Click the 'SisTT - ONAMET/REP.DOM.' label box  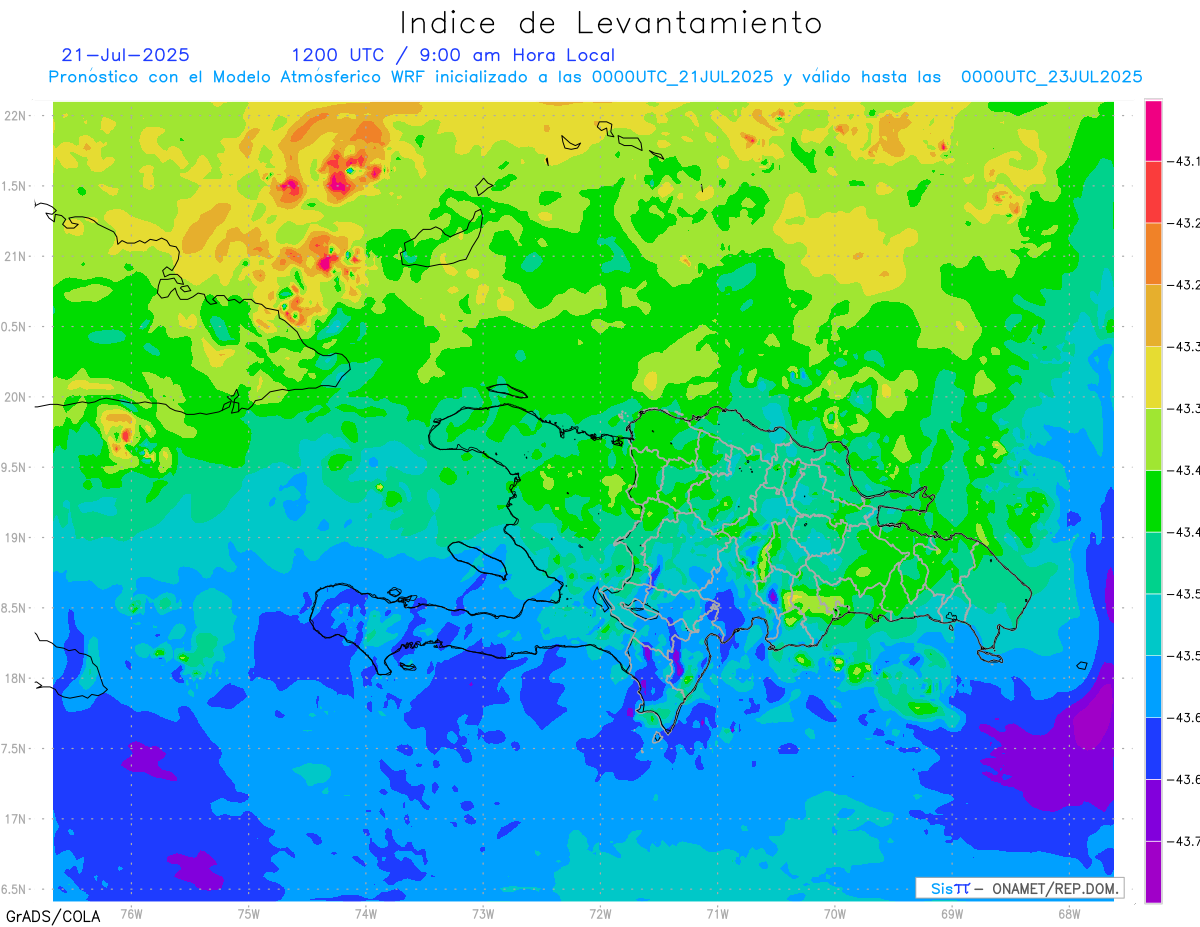[x=1019, y=888]
